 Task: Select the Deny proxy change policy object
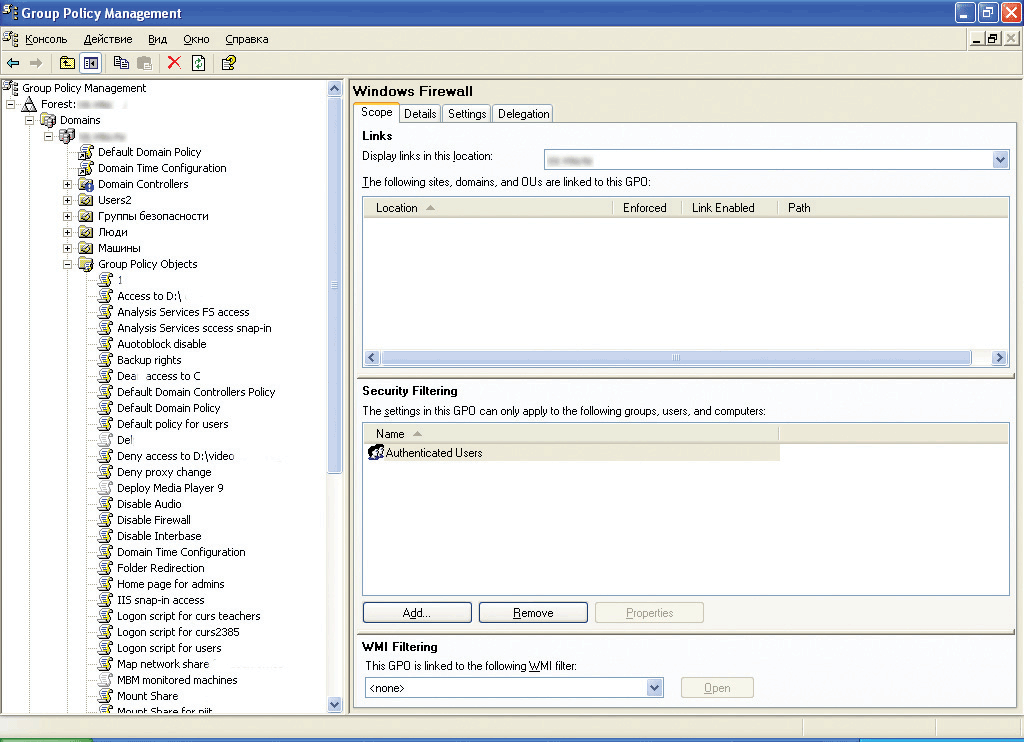[x=164, y=472]
